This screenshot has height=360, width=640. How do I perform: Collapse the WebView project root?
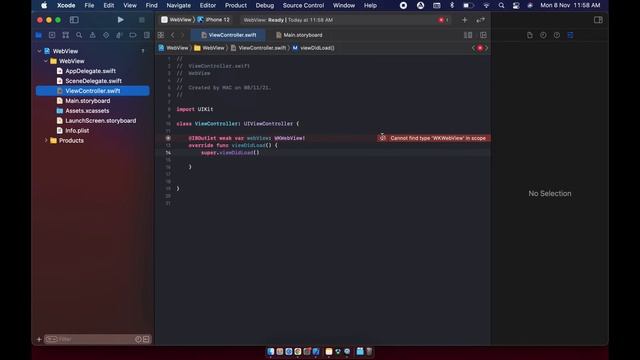click(x=39, y=51)
